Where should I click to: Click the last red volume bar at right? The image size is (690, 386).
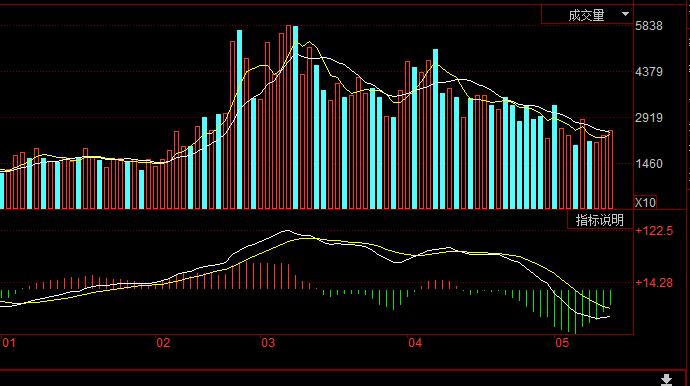(611, 170)
